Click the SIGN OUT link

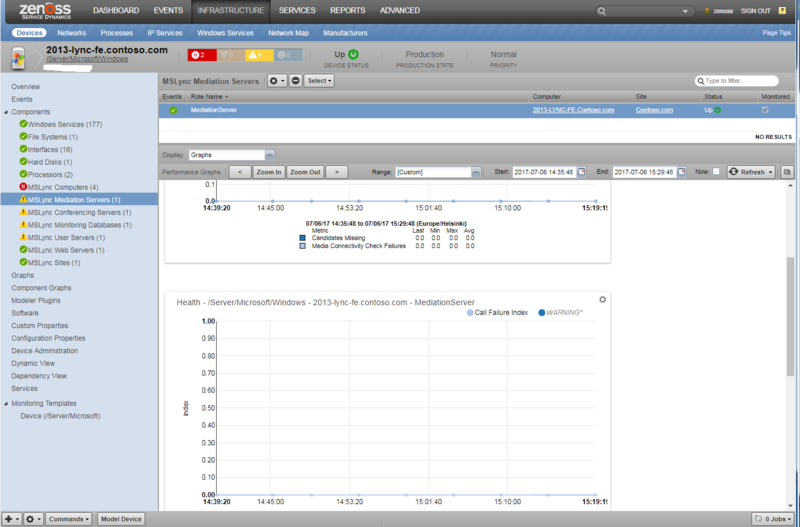pyautogui.click(x=756, y=11)
